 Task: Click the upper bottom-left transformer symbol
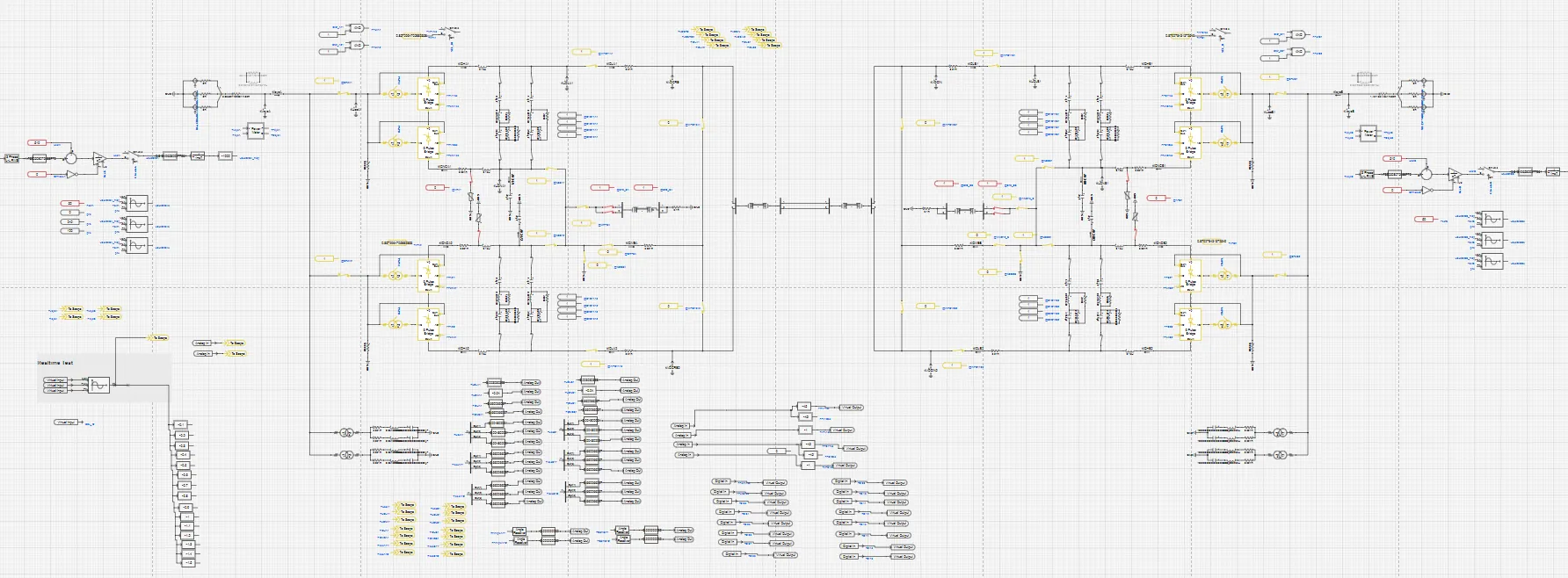tap(346, 432)
